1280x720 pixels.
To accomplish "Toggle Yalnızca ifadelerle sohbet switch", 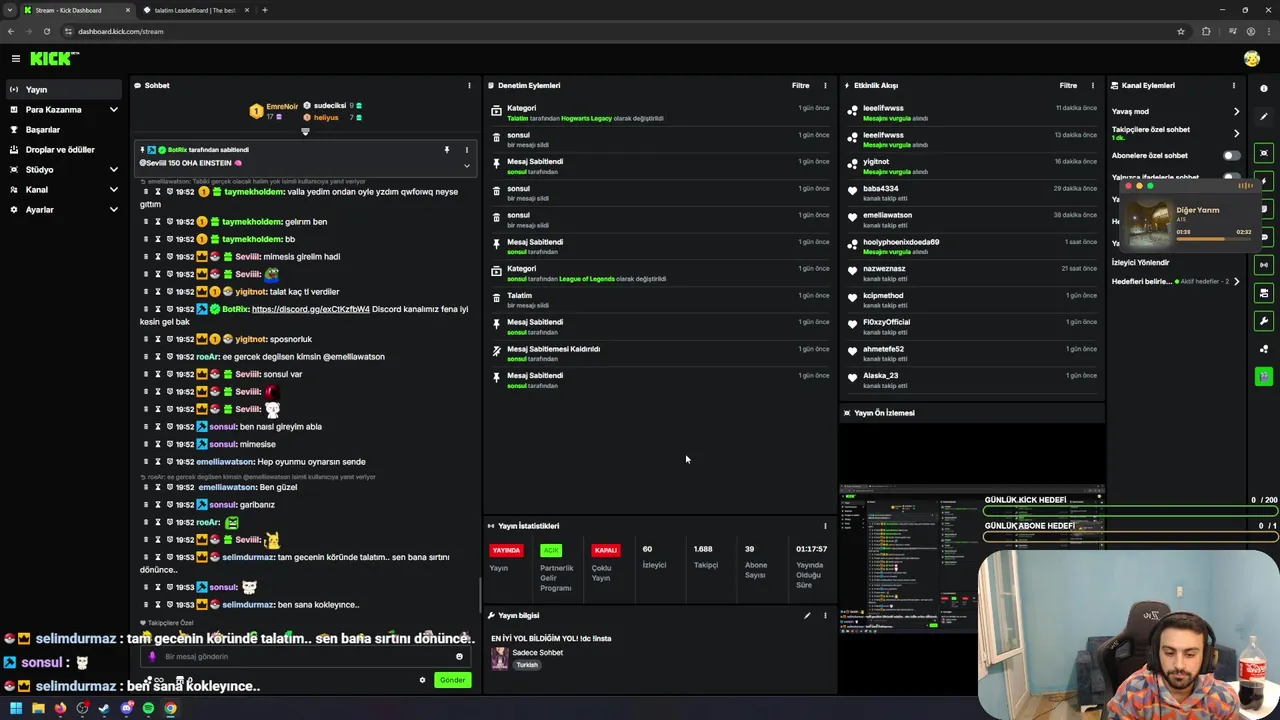I will (x=1231, y=177).
